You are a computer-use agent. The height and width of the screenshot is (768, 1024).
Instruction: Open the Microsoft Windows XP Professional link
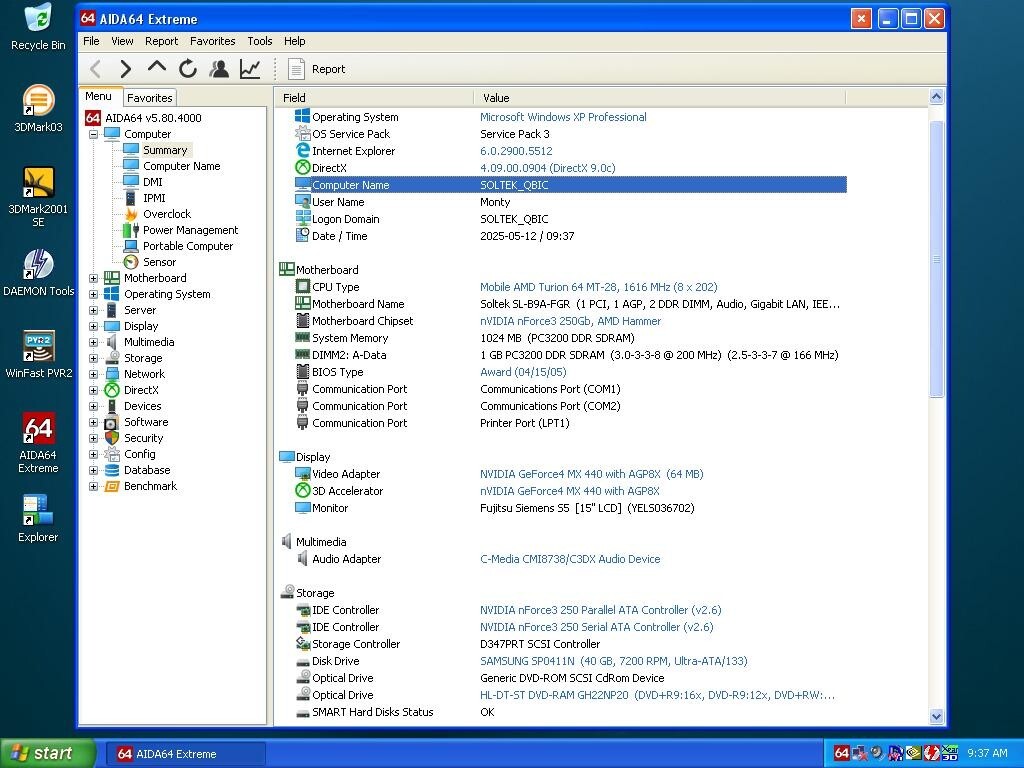563,117
